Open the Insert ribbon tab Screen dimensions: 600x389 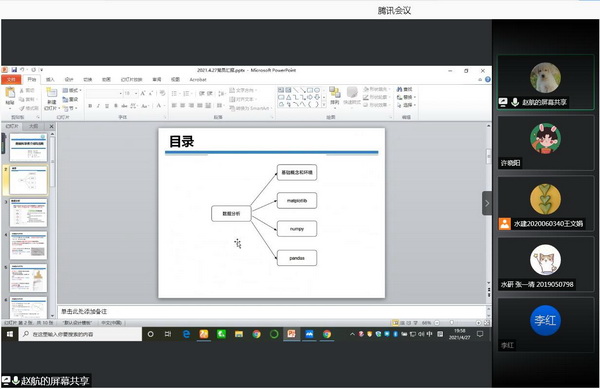50,80
